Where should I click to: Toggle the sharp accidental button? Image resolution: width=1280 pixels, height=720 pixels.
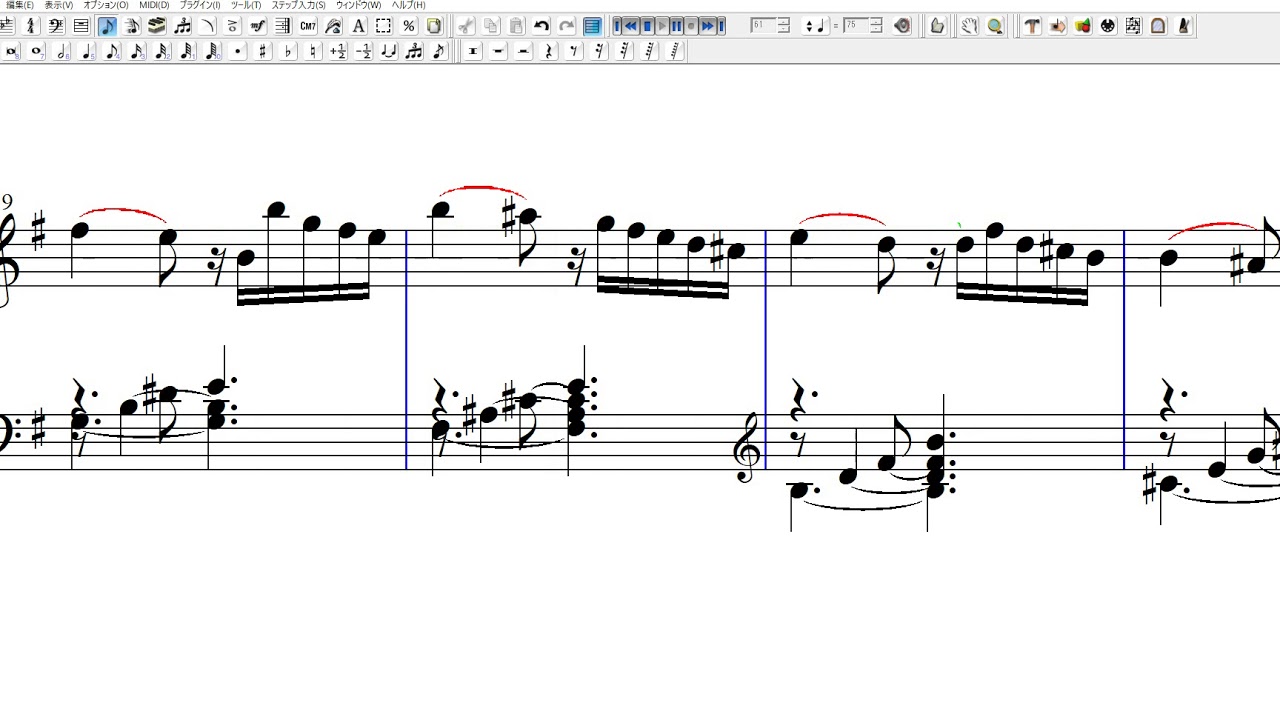click(x=263, y=51)
